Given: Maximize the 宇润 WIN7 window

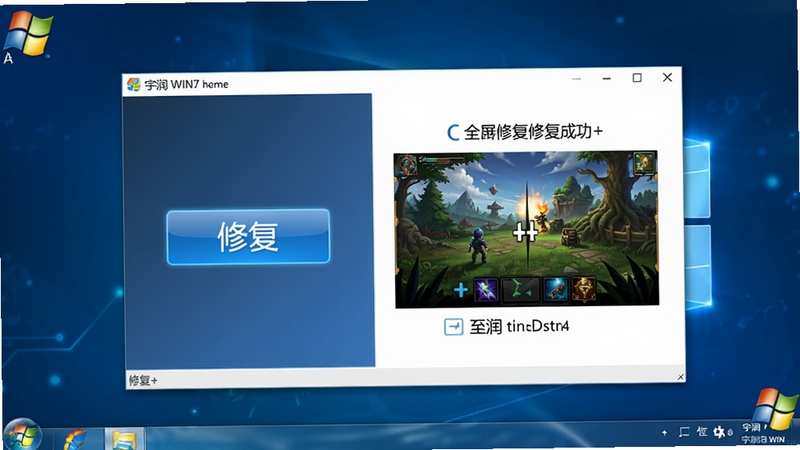Looking at the screenshot, I should (x=637, y=78).
